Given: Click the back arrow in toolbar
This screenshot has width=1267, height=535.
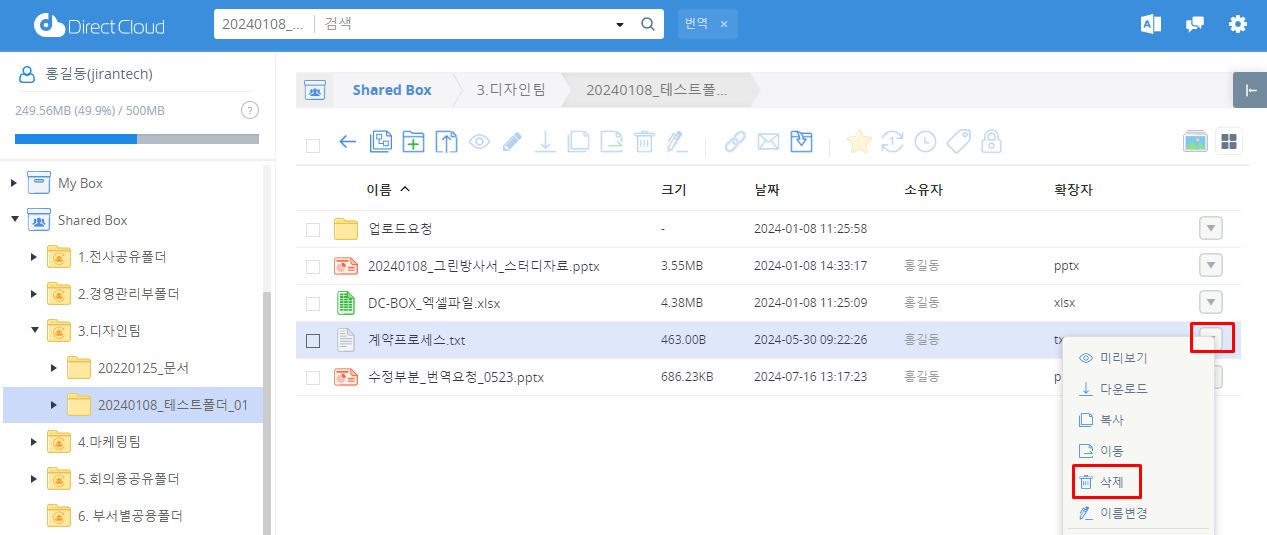Looking at the screenshot, I should pyautogui.click(x=347, y=142).
